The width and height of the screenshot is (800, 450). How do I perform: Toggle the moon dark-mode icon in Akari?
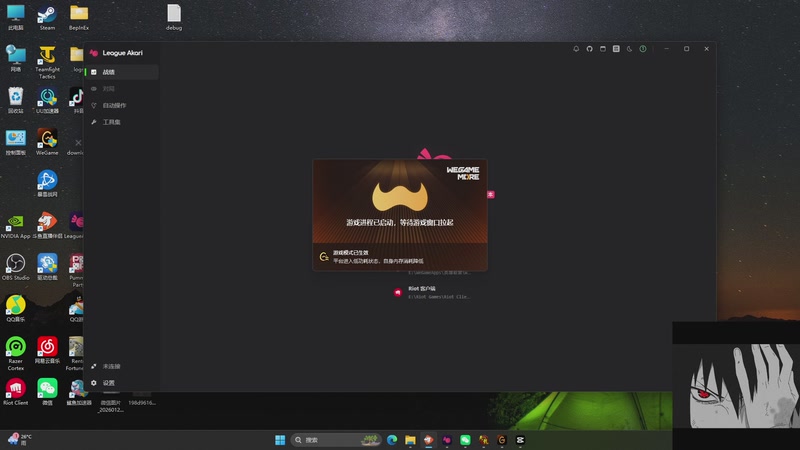[629, 49]
